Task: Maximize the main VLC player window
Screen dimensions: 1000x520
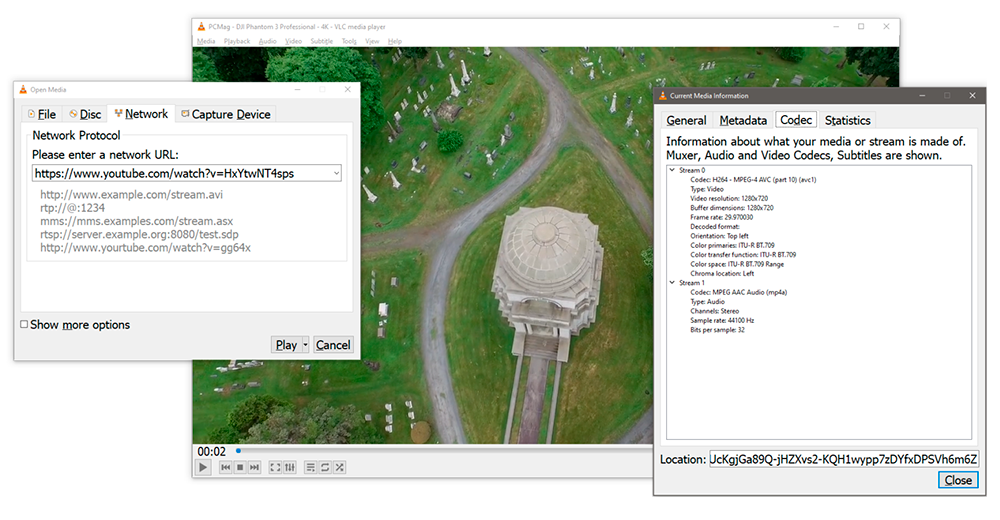Action: 861,27
